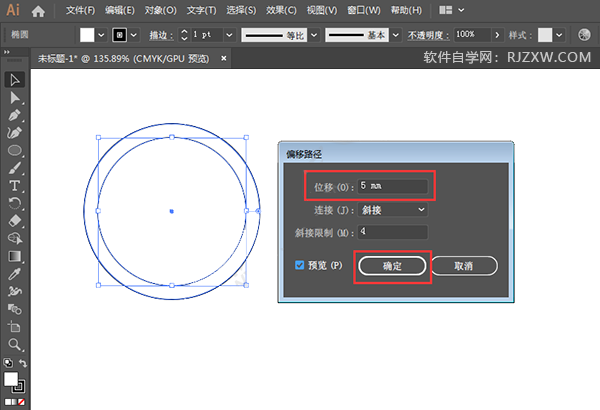The image size is (600, 410).
Task: Select the Shape Builder tool
Action: [x=15, y=238]
